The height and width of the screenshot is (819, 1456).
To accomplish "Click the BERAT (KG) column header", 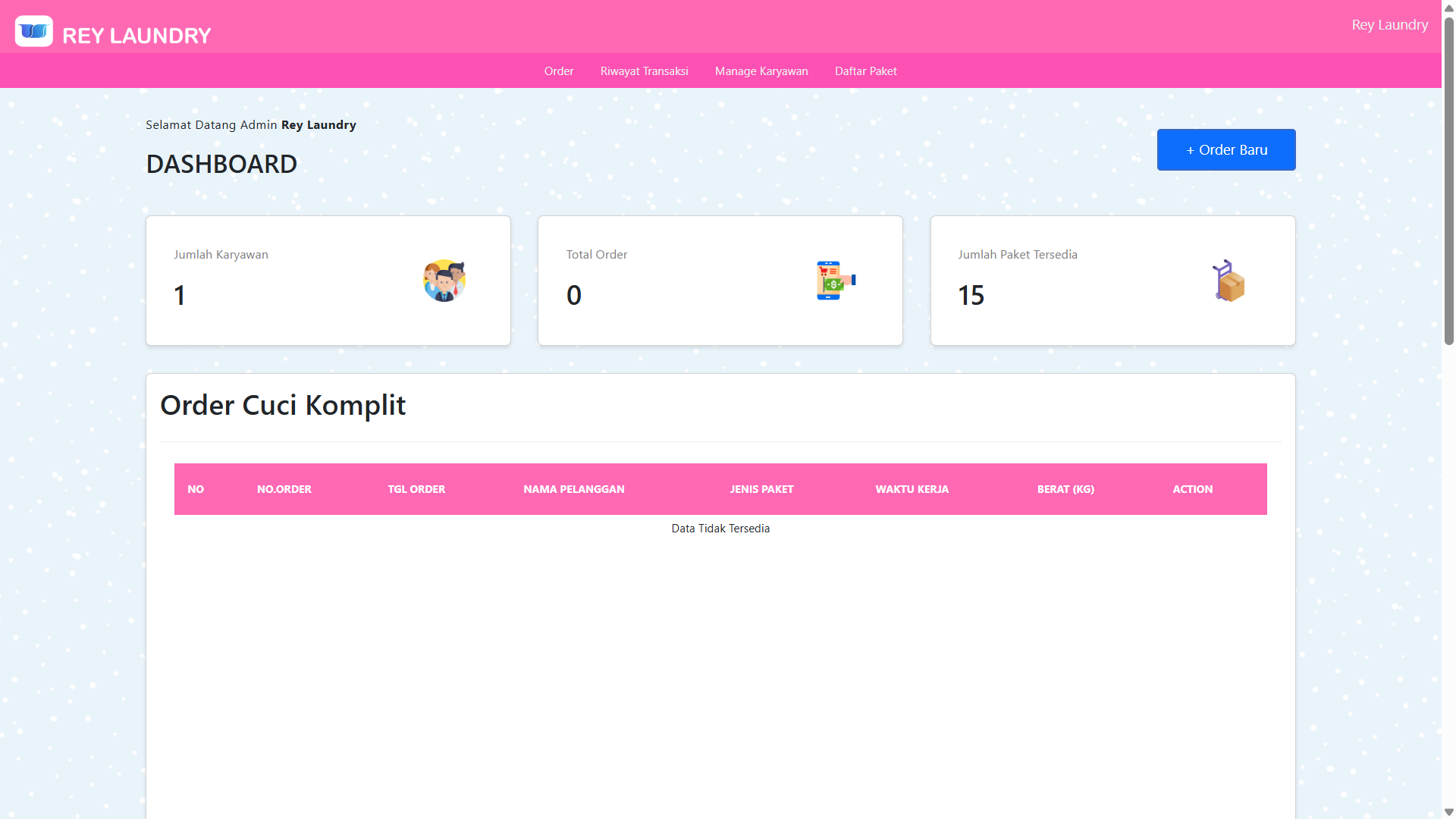I will click(1065, 489).
